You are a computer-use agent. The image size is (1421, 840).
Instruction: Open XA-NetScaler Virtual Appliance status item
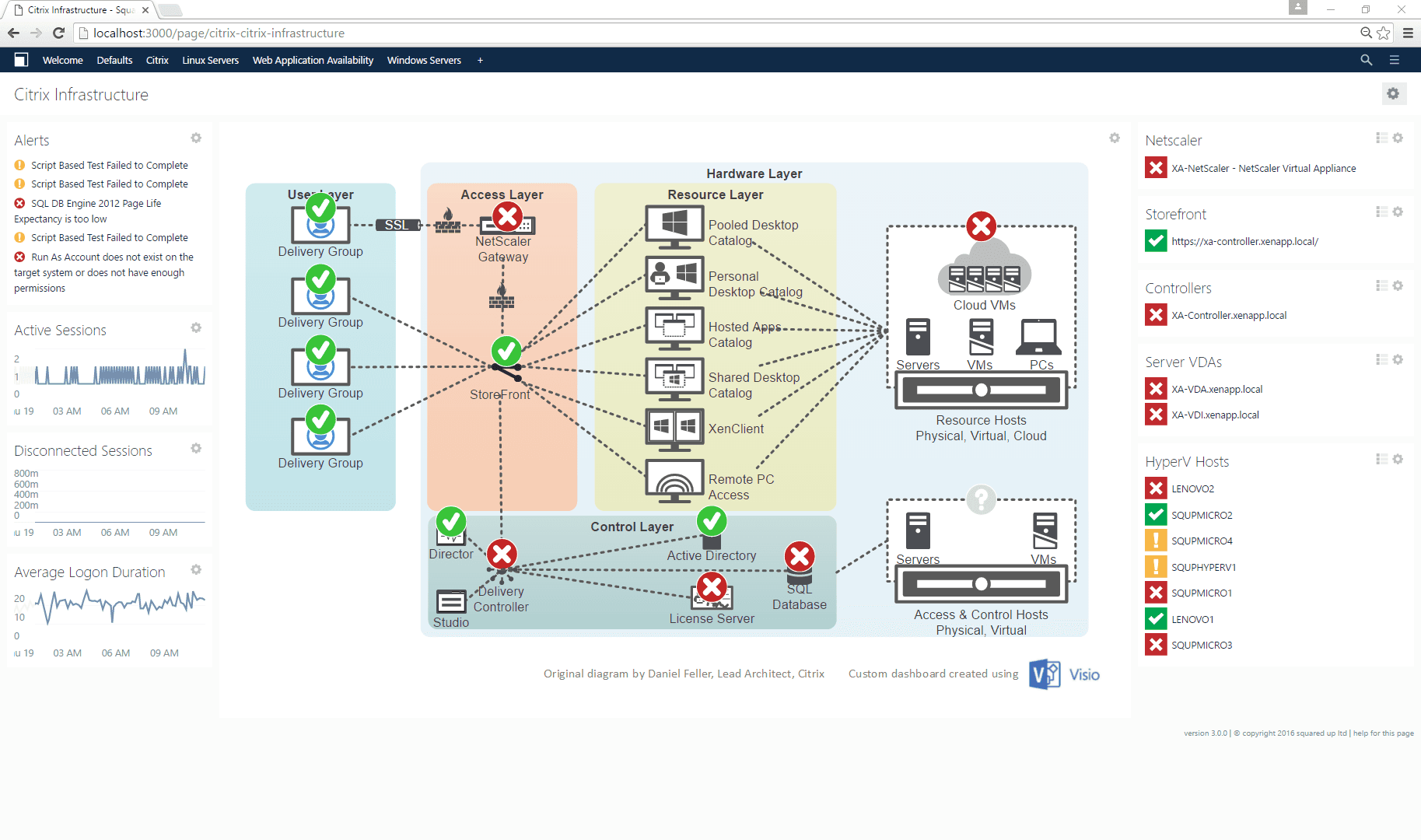pyautogui.click(x=1251, y=168)
